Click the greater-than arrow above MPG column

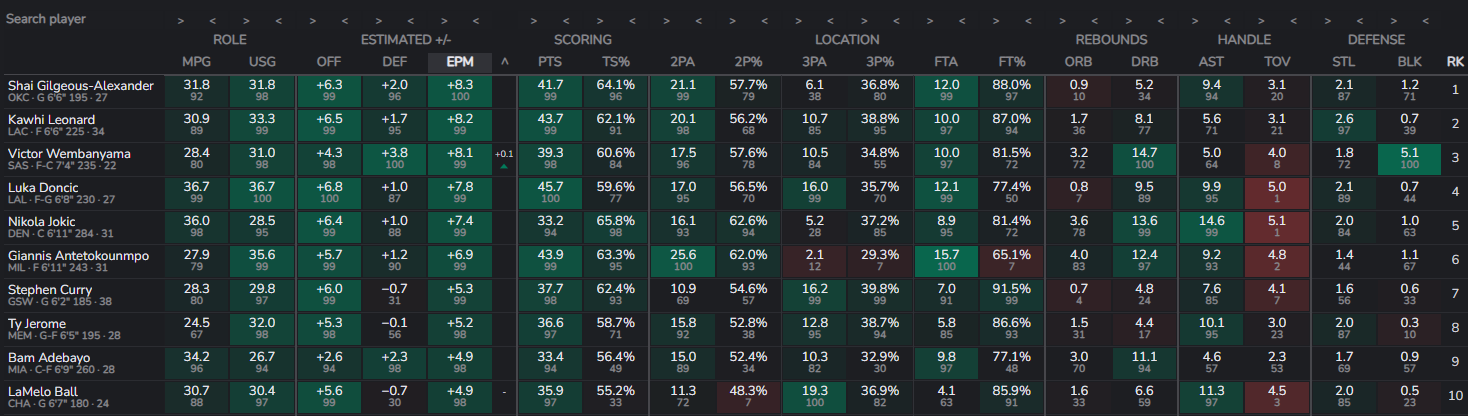pyautogui.click(x=180, y=20)
